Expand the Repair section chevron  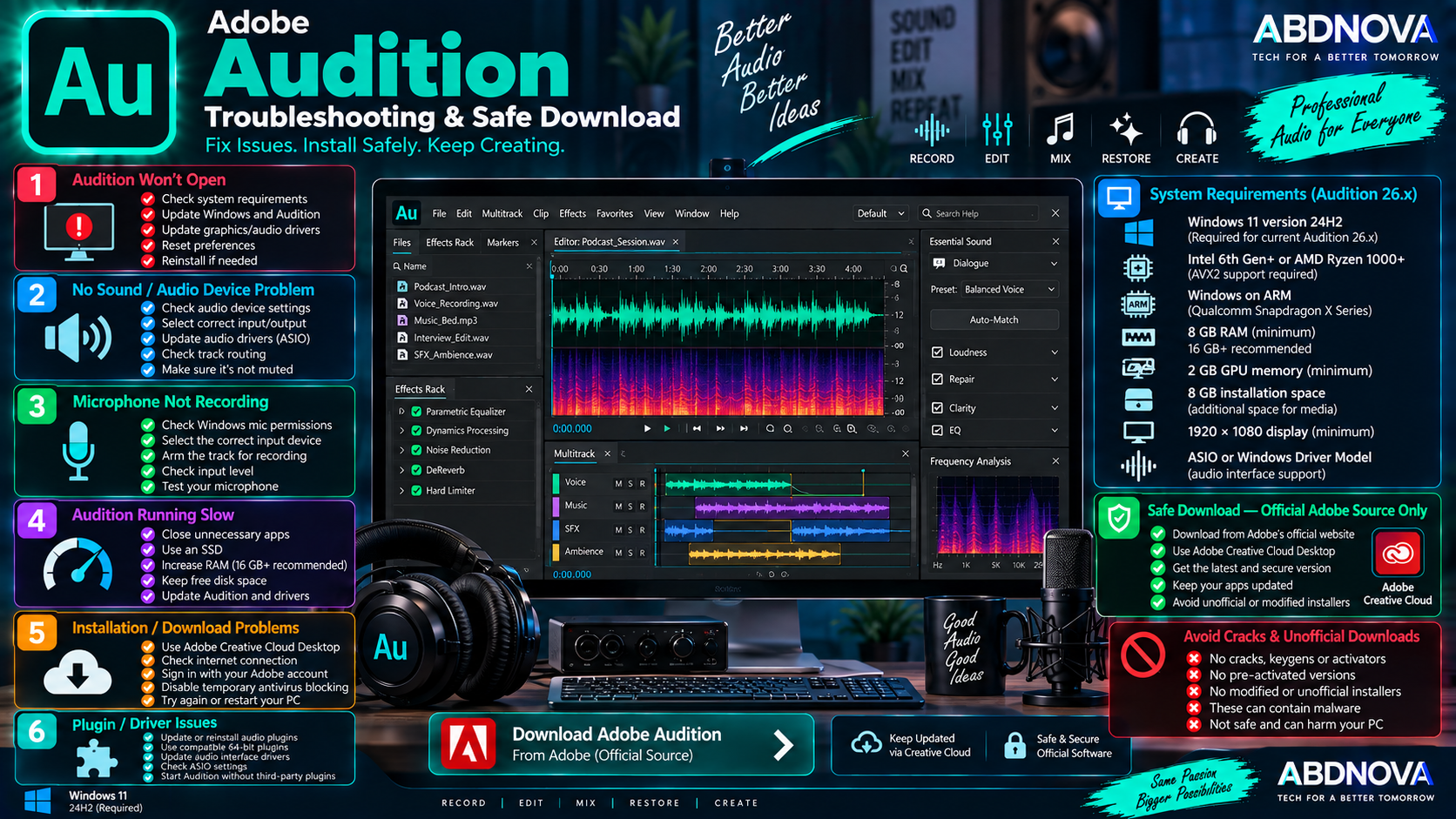tap(1055, 379)
